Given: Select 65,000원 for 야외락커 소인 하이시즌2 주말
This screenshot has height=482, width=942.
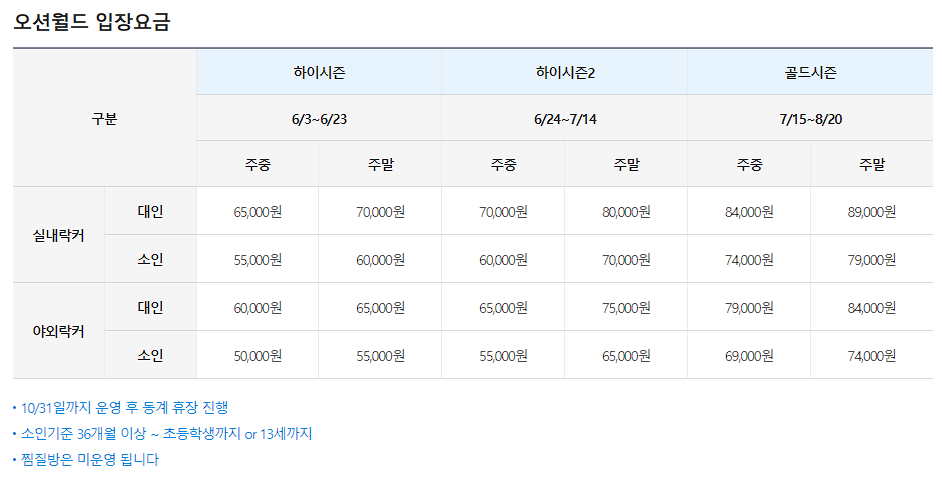Looking at the screenshot, I should pyautogui.click(x=626, y=356).
